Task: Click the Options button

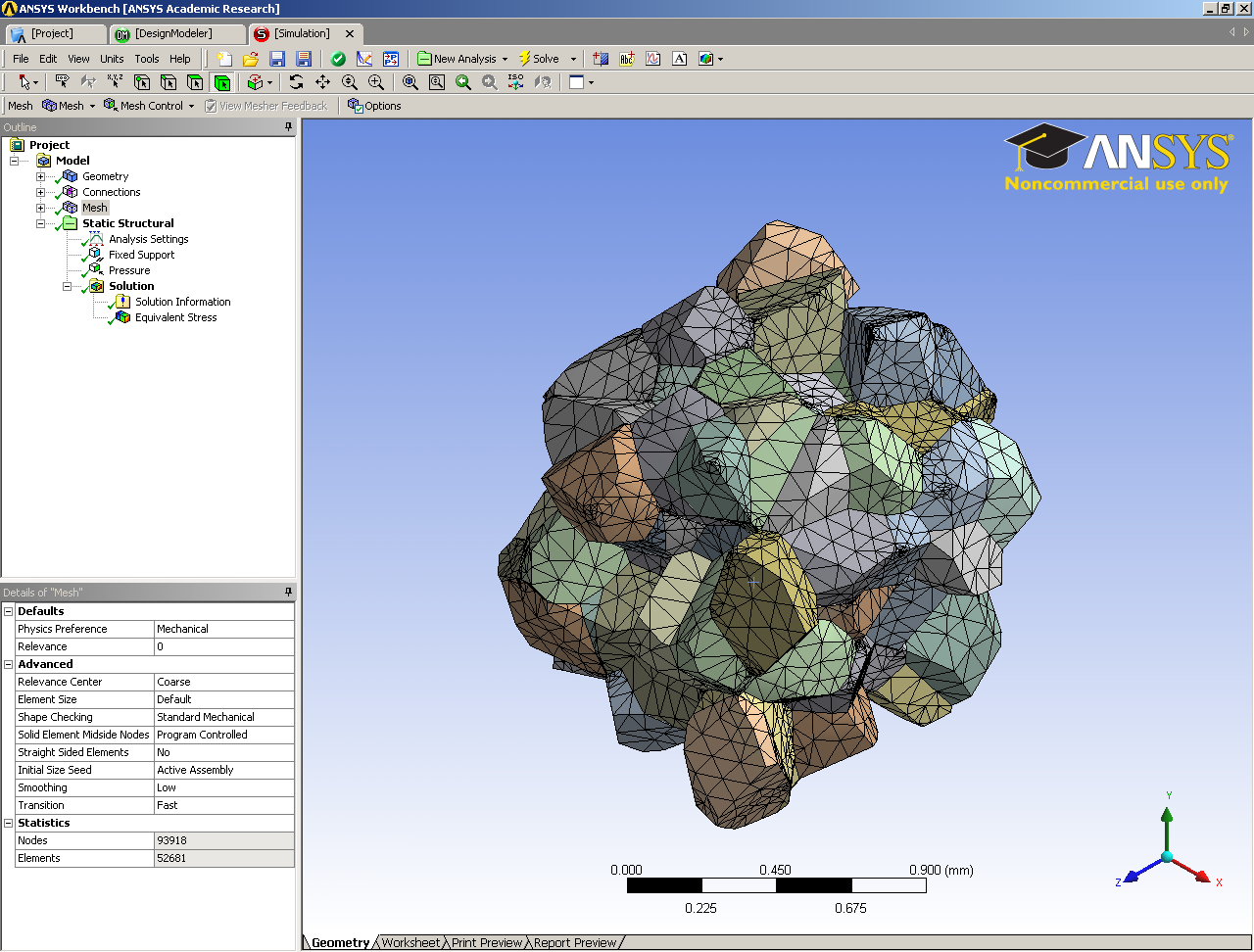Action: click(374, 106)
